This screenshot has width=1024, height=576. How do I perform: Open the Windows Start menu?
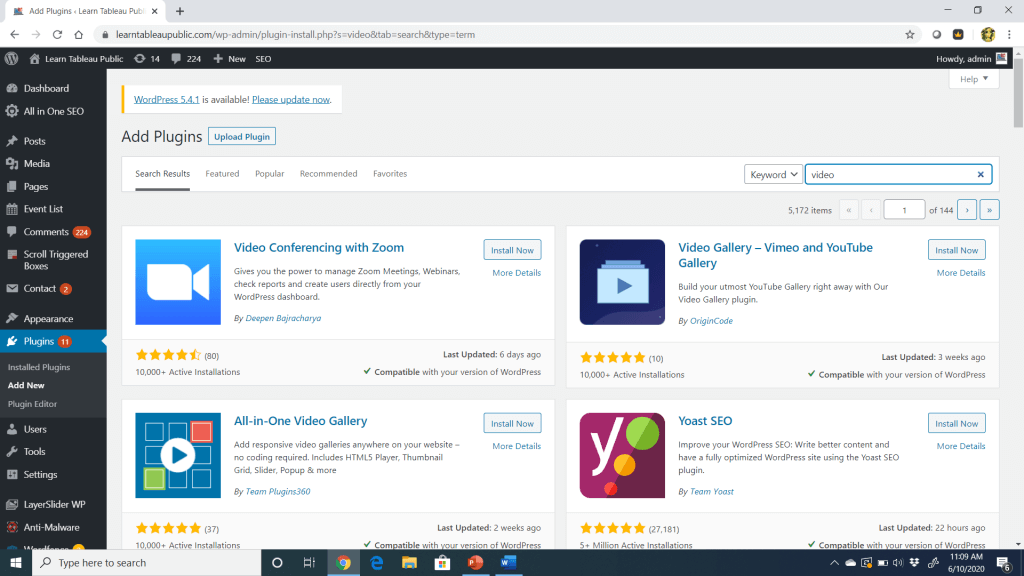click(x=16, y=562)
